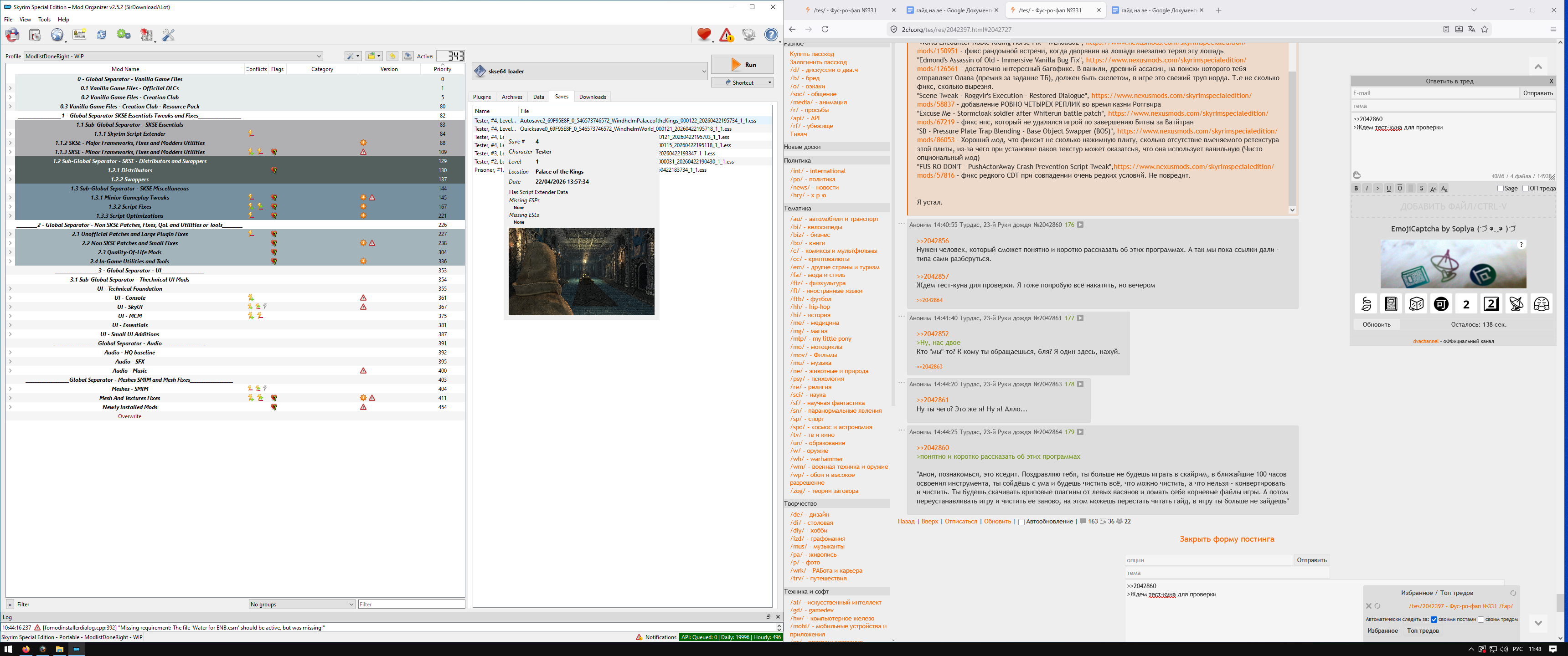Open the Profiles ID-card icon

click(79, 35)
